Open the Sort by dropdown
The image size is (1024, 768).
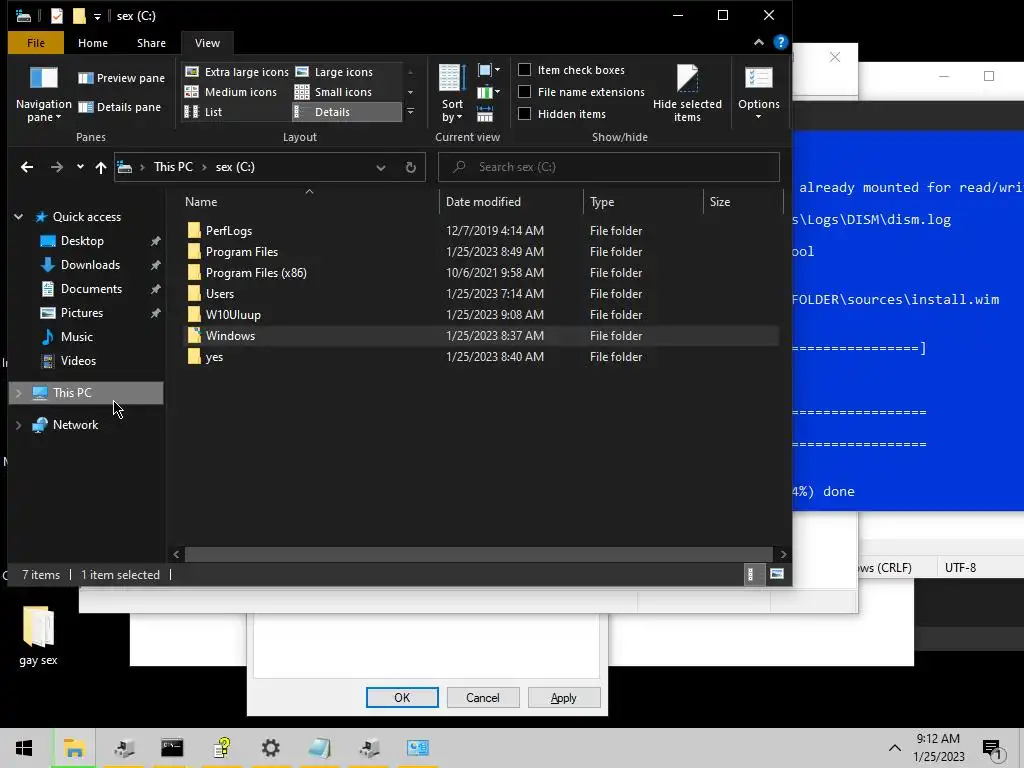(452, 94)
